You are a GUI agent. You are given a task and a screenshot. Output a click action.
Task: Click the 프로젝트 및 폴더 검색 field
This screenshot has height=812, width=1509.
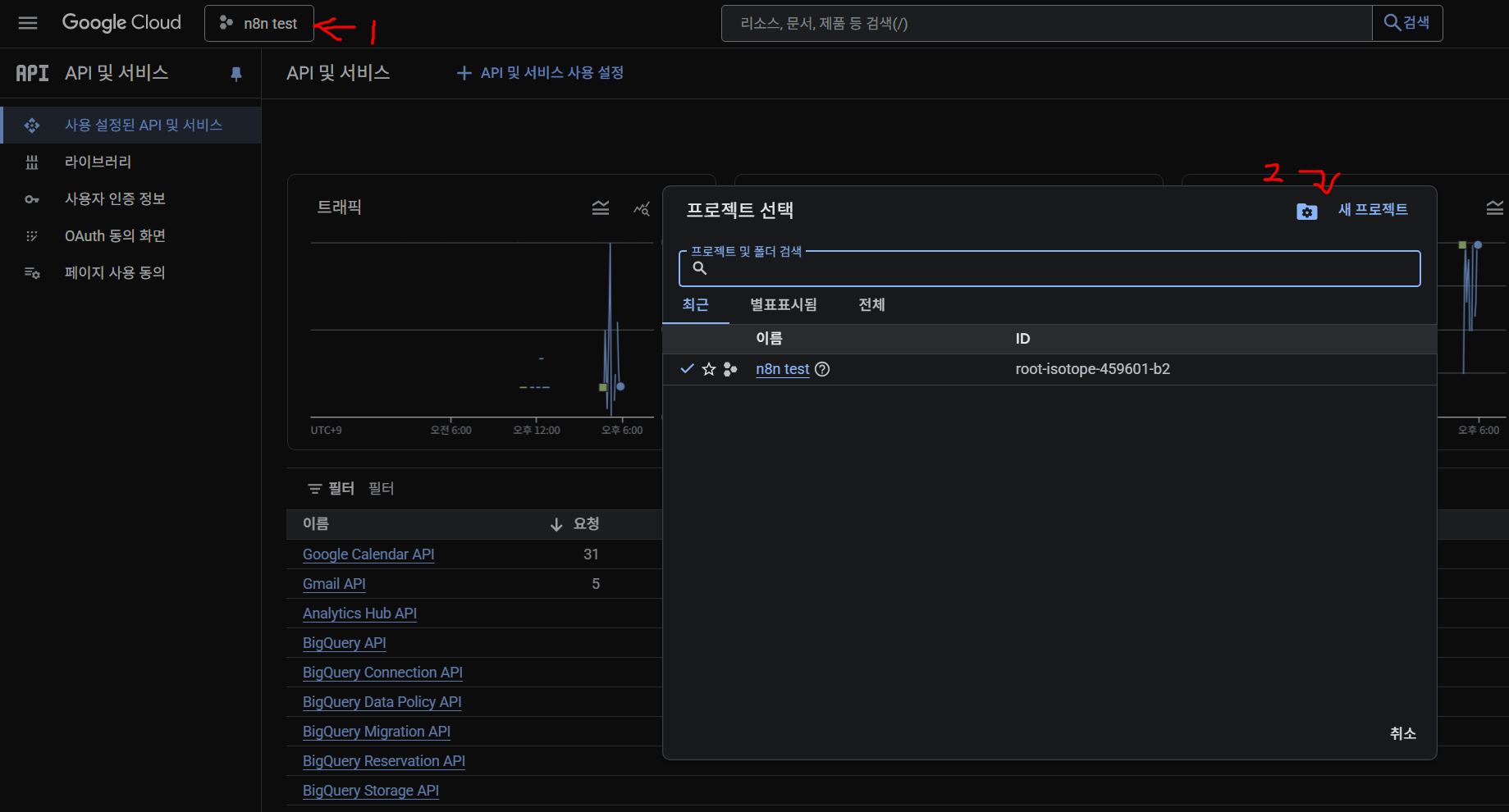click(1049, 268)
